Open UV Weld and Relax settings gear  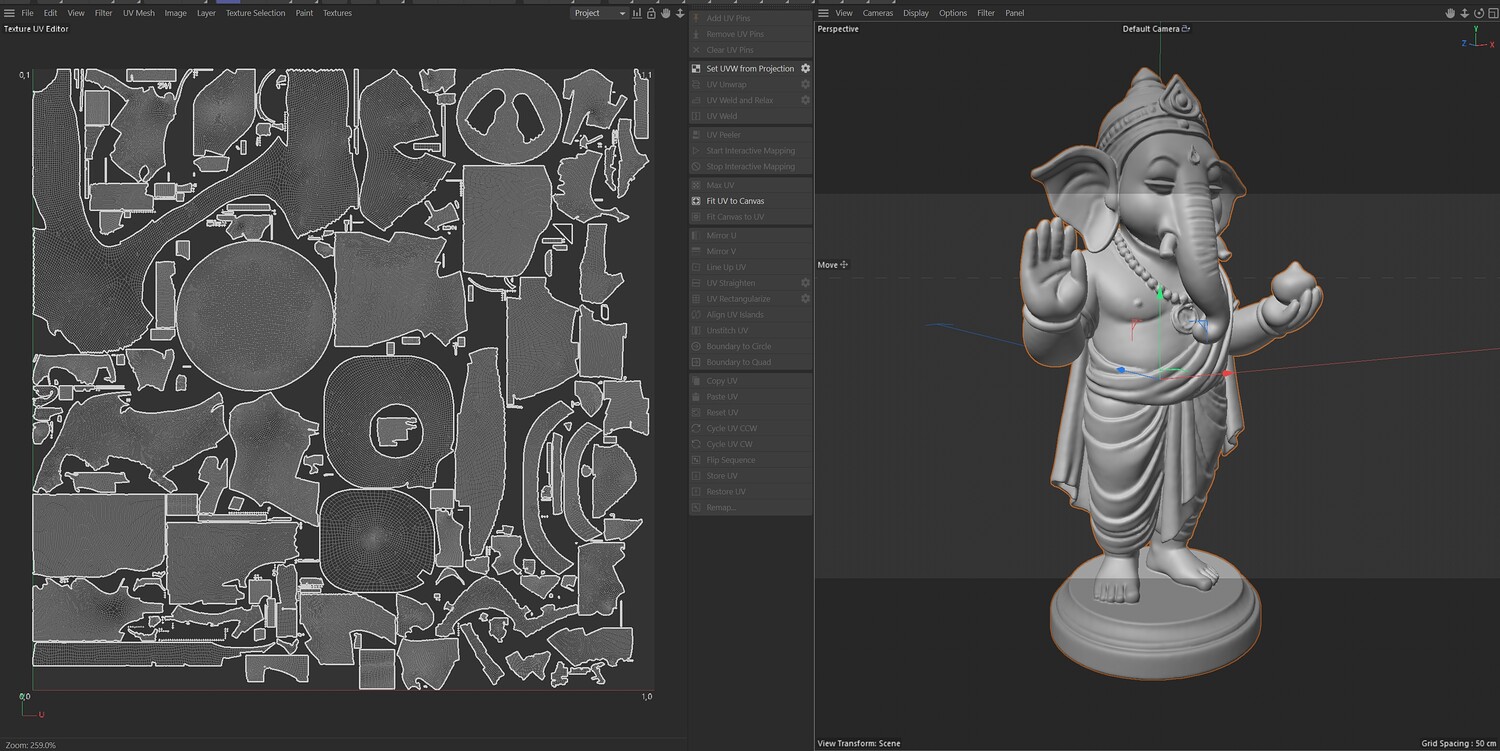[x=805, y=100]
